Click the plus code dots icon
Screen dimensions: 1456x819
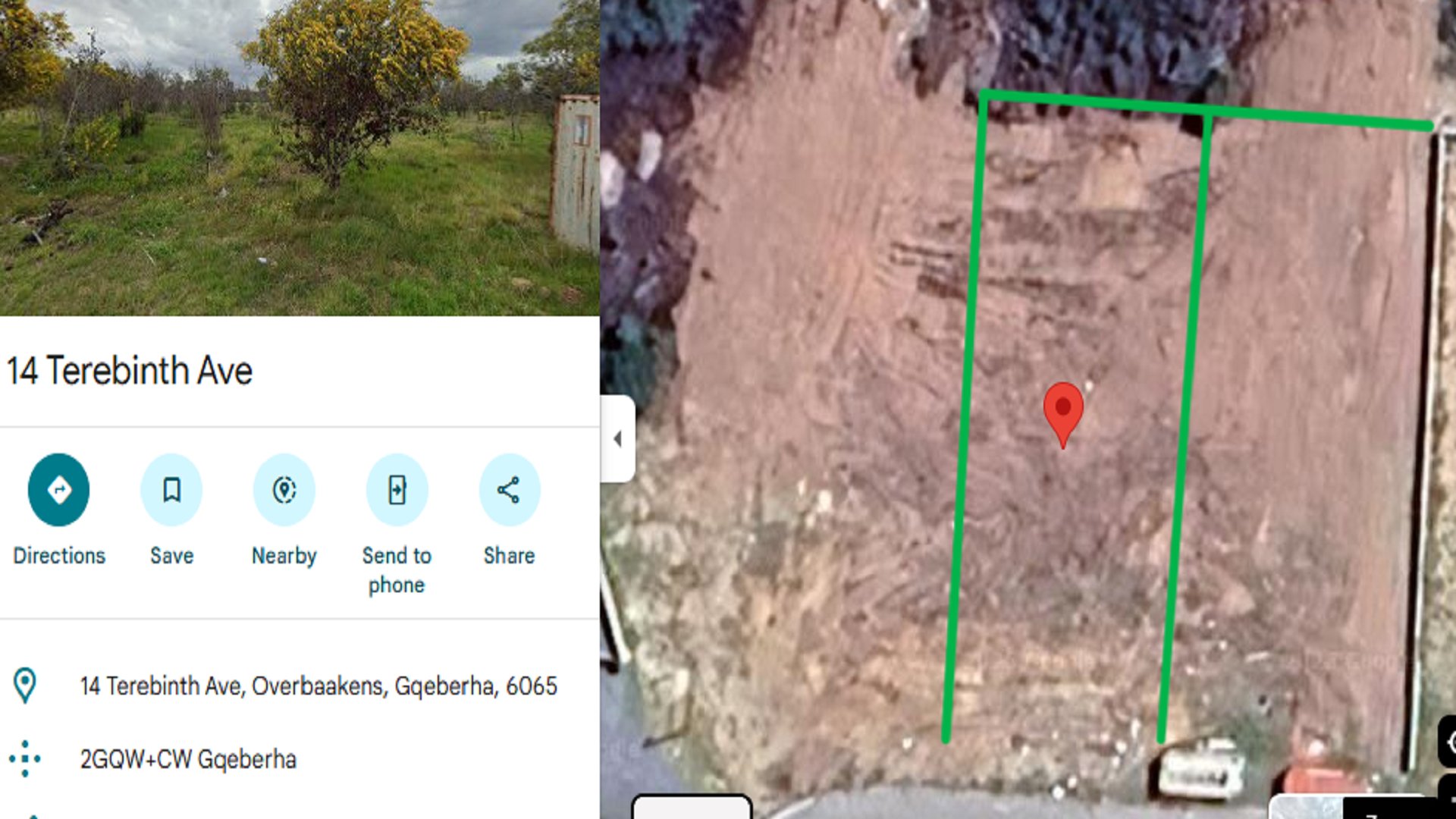pyautogui.click(x=25, y=758)
